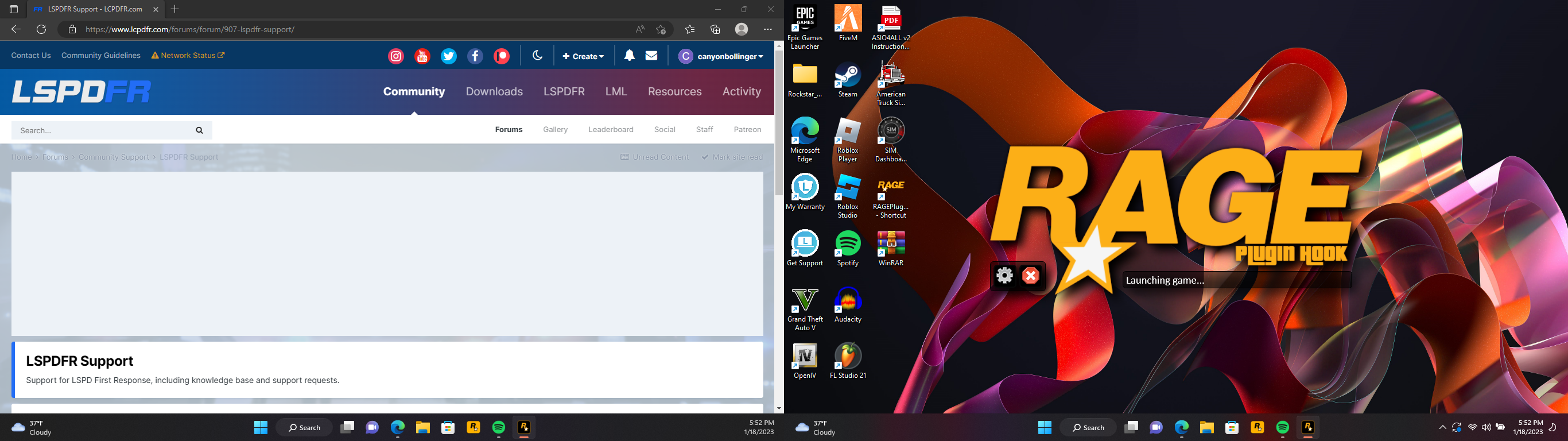Image resolution: width=1568 pixels, height=441 pixels.
Task: Open LSPDFR's YouTube channel icon
Action: 422,56
